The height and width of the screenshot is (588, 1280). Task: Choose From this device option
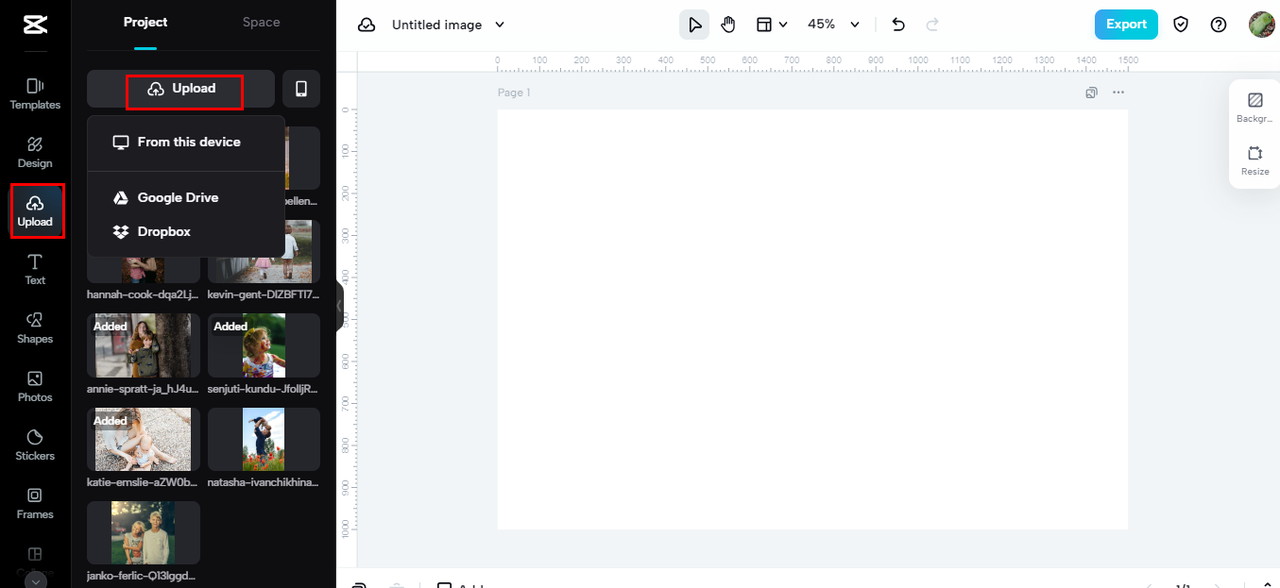[186, 142]
